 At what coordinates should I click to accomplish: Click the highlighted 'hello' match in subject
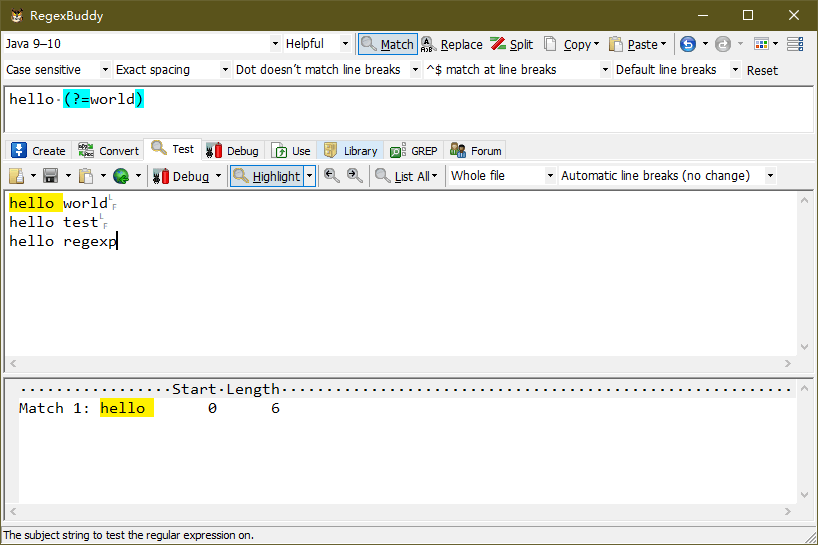coord(35,203)
